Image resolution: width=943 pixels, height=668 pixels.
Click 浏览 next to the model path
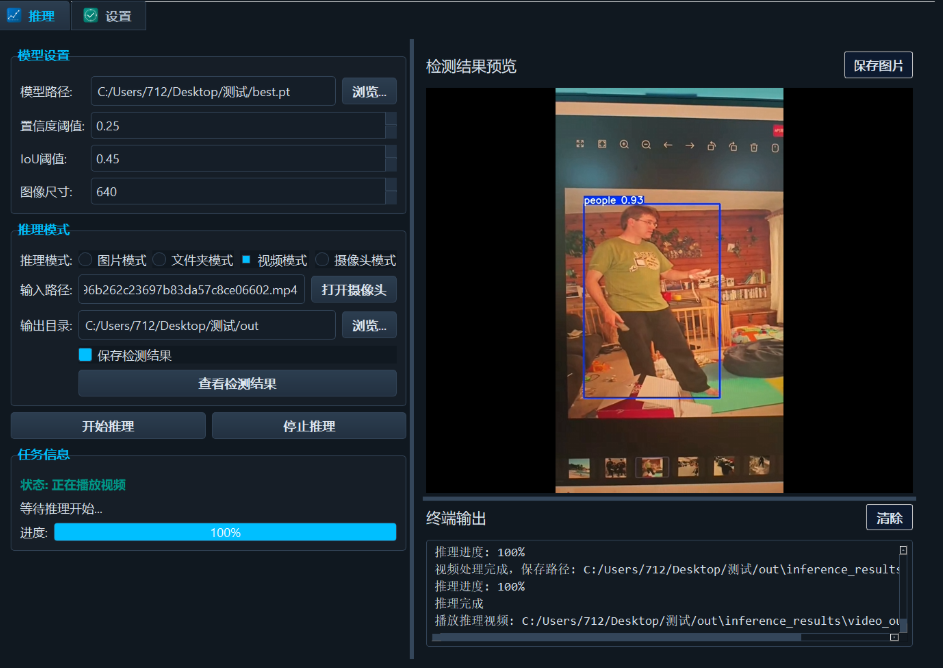(x=369, y=91)
